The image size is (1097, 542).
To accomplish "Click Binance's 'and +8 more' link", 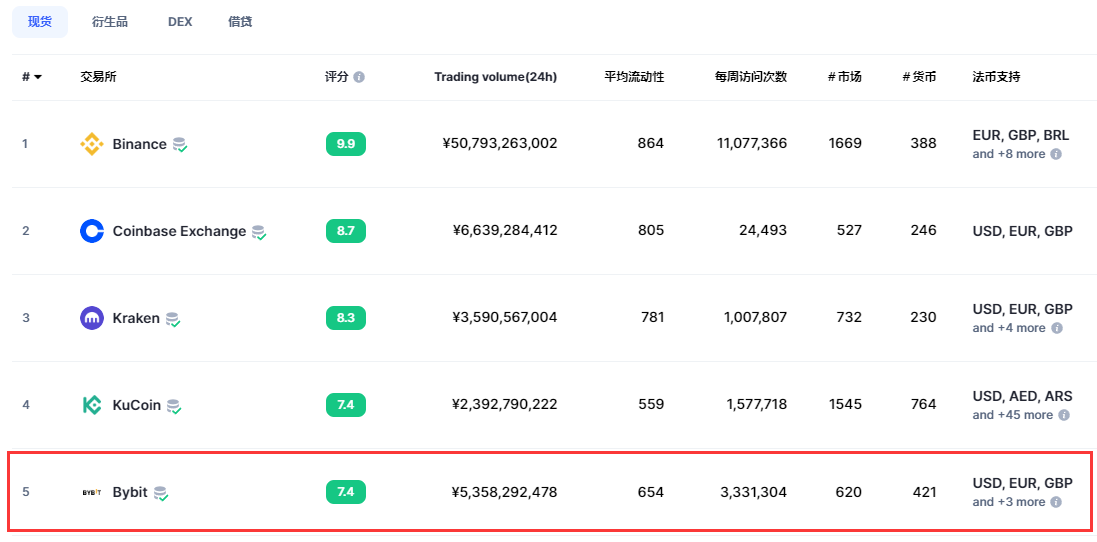I will click(x=1008, y=154).
